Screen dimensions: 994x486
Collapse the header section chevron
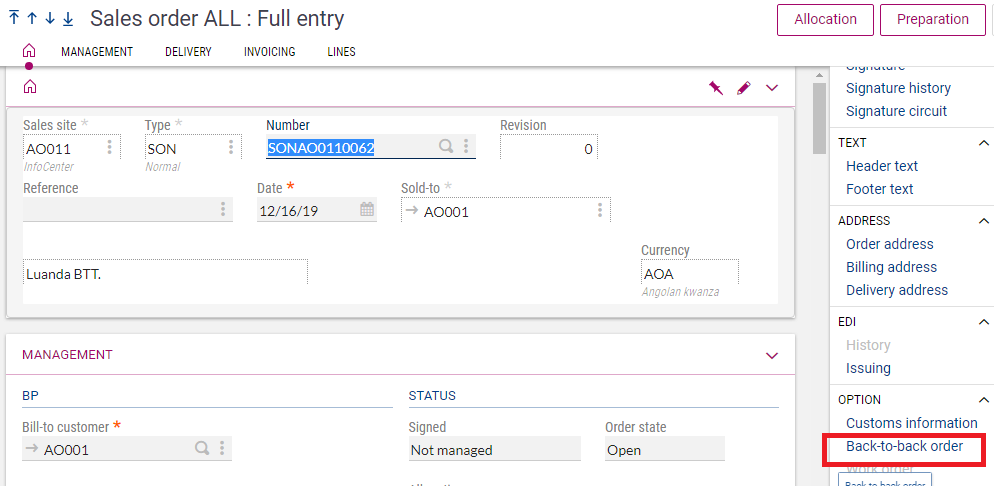click(771, 88)
